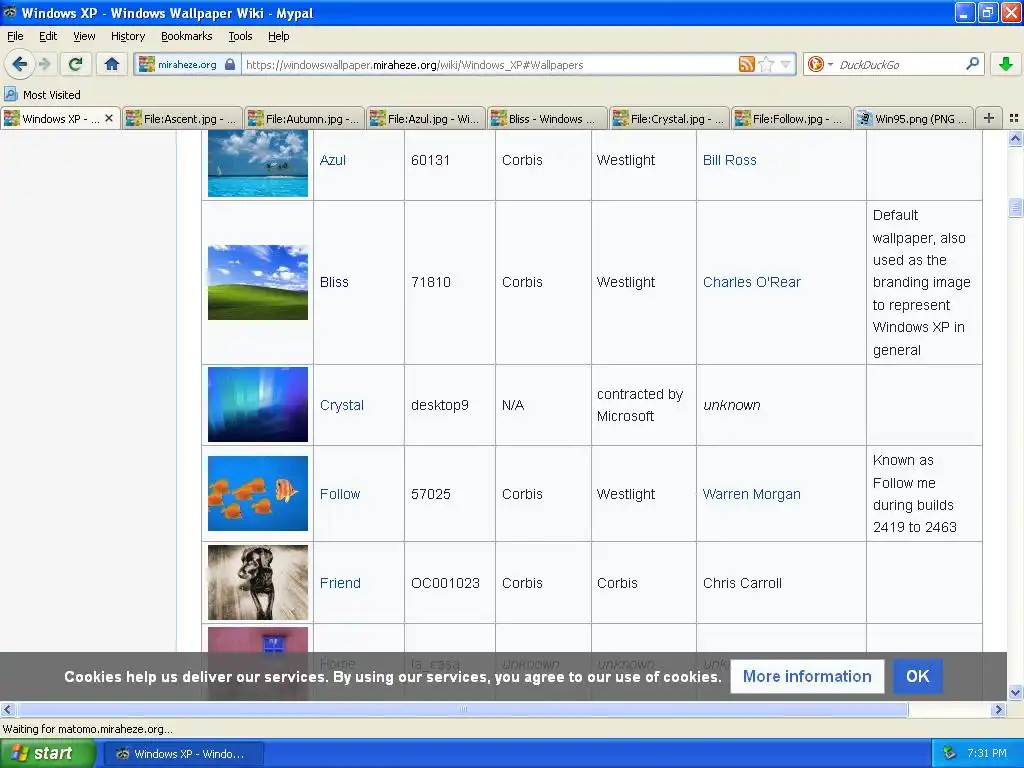The image size is (1024, 768).
Task: Activate the Mypal taskbar button
Action: pyautogui.click(x=184, y=754)
